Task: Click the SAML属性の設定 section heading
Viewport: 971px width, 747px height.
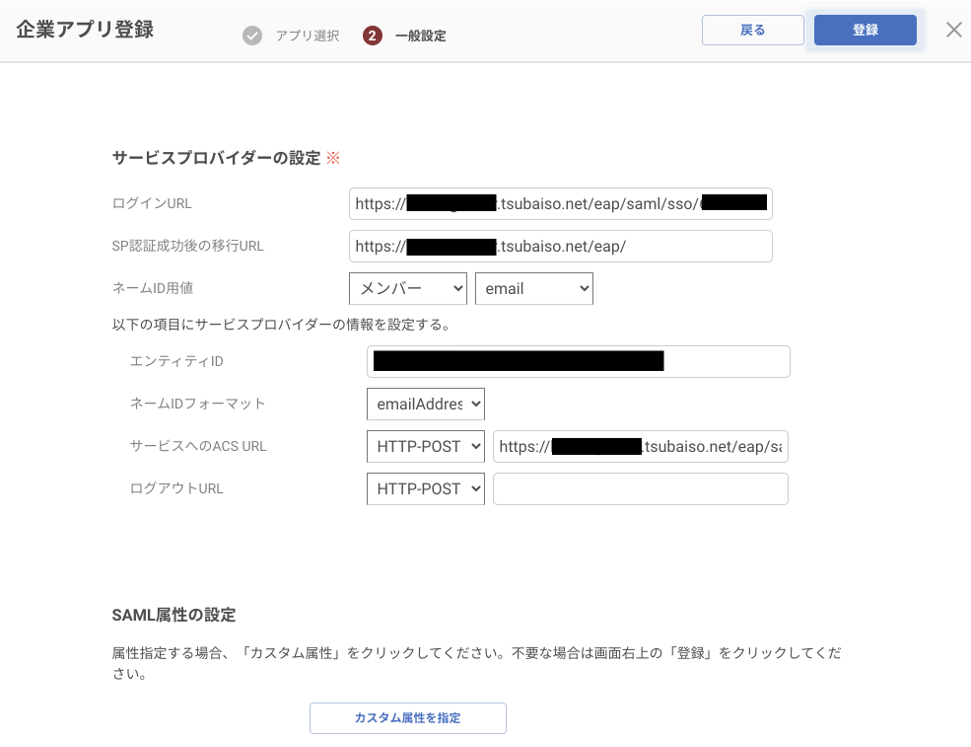Action: tap(174, 615)
